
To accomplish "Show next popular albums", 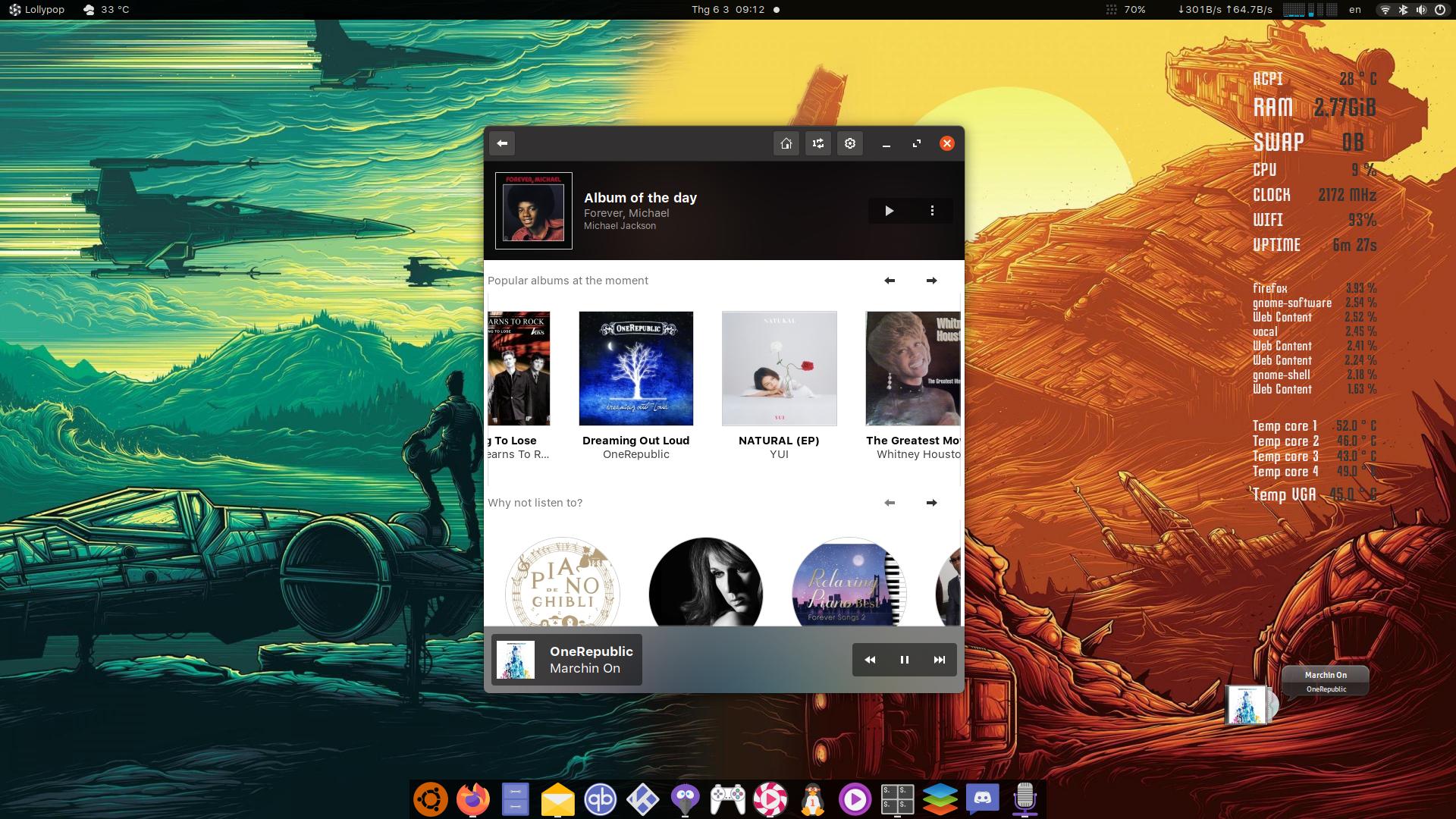I will coord(931,281).
